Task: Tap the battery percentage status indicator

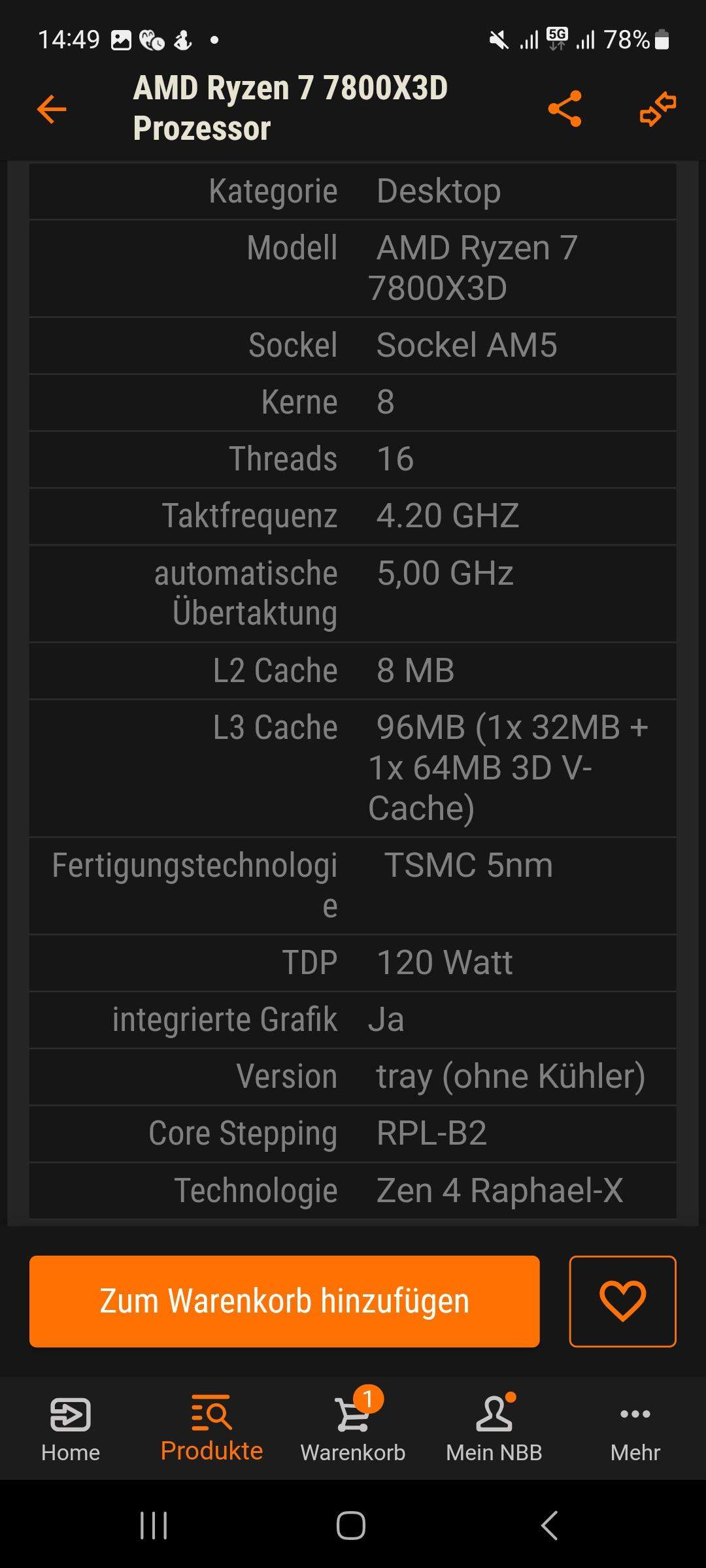Action: pyautogui.click(x=626, y=40)
